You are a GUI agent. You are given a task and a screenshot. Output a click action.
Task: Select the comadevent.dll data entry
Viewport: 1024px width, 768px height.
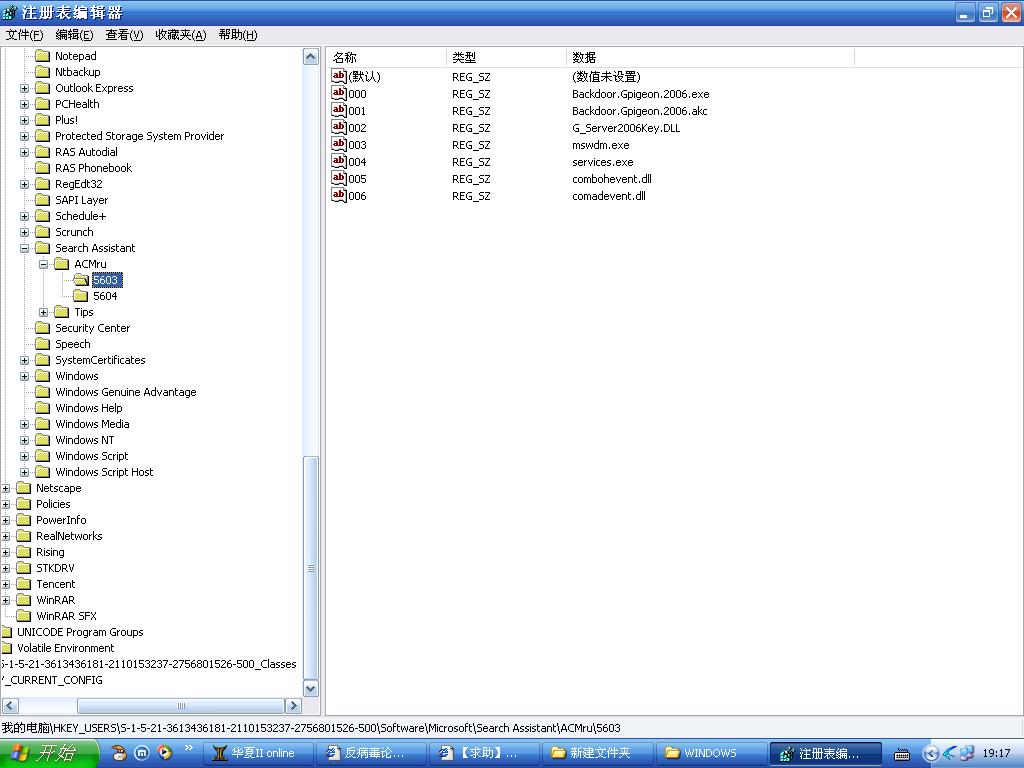point(609,196)
